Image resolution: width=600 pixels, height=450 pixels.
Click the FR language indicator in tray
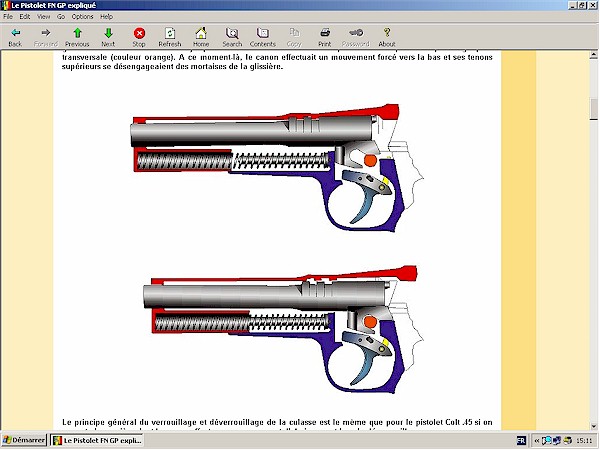click(521, 440)
